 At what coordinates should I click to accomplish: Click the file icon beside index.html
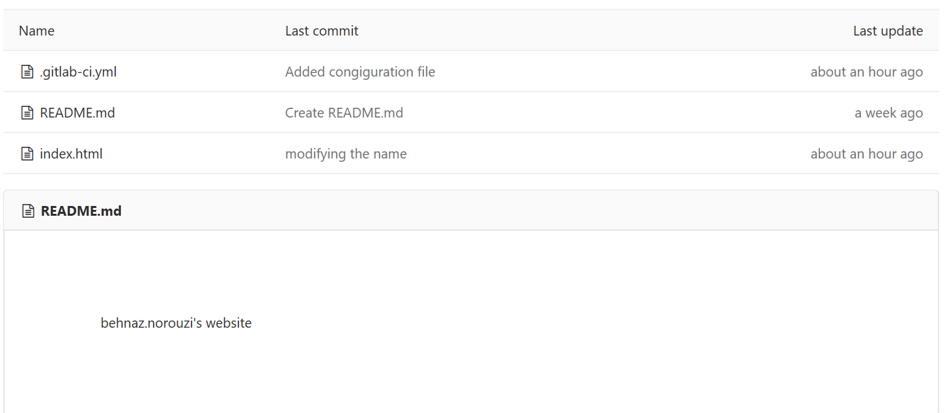pos(27,154)
